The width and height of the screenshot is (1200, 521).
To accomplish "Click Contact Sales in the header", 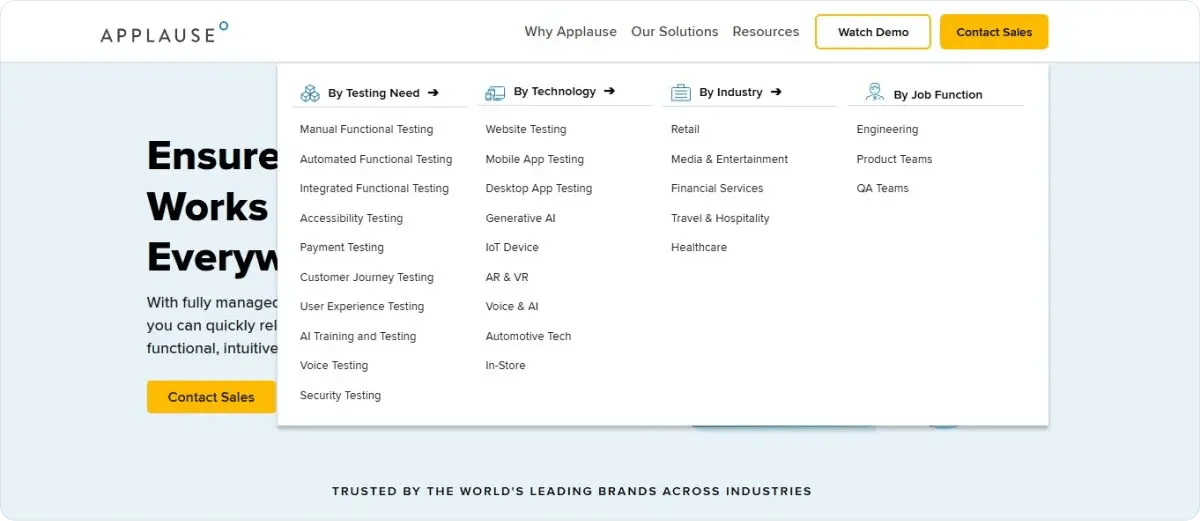I will [993, 32].
